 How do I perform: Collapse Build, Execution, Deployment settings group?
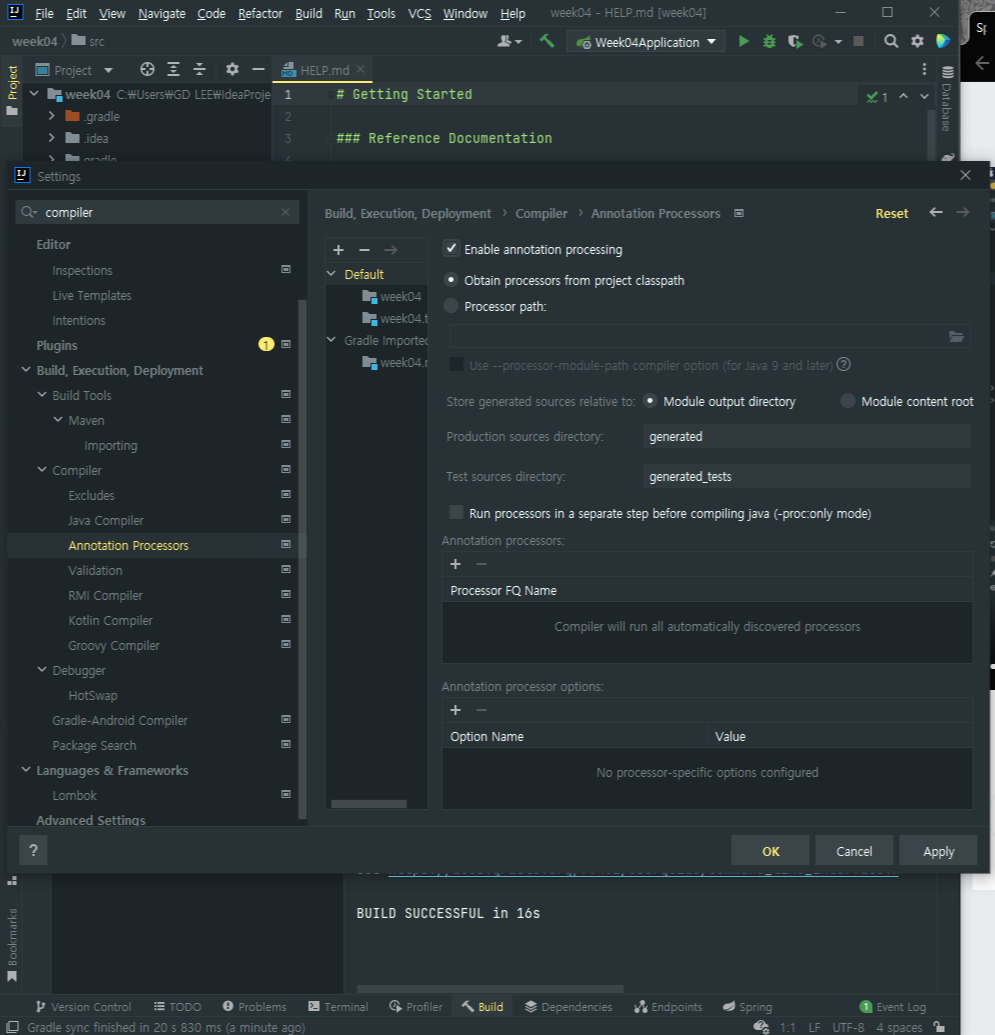[x=26, y=370]
